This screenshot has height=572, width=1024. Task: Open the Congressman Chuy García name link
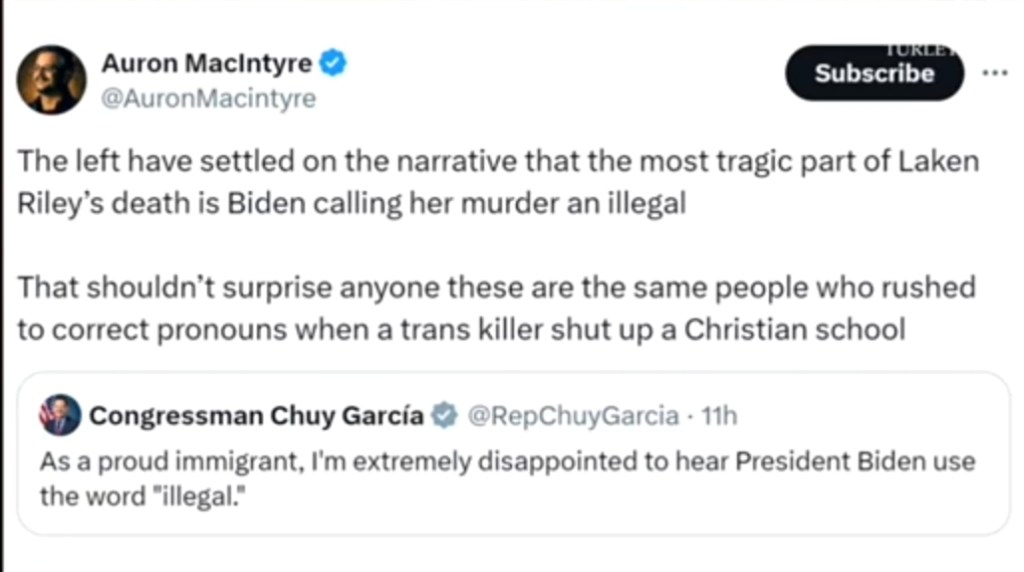pos(257,416)
